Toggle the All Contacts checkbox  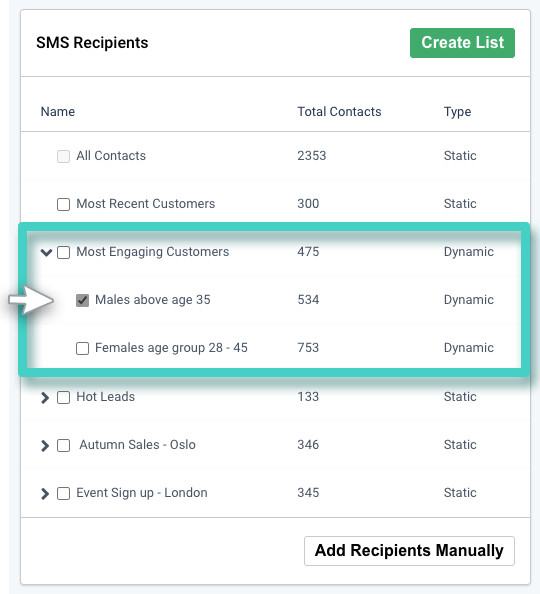63,156
